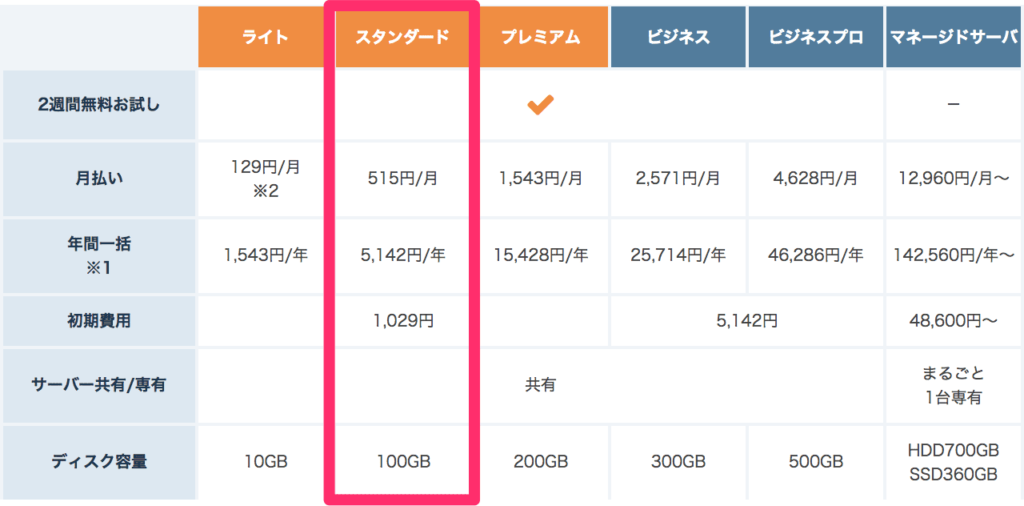
Task: Click the 129円/月 ※2 Light price
Action: point(265,179)
